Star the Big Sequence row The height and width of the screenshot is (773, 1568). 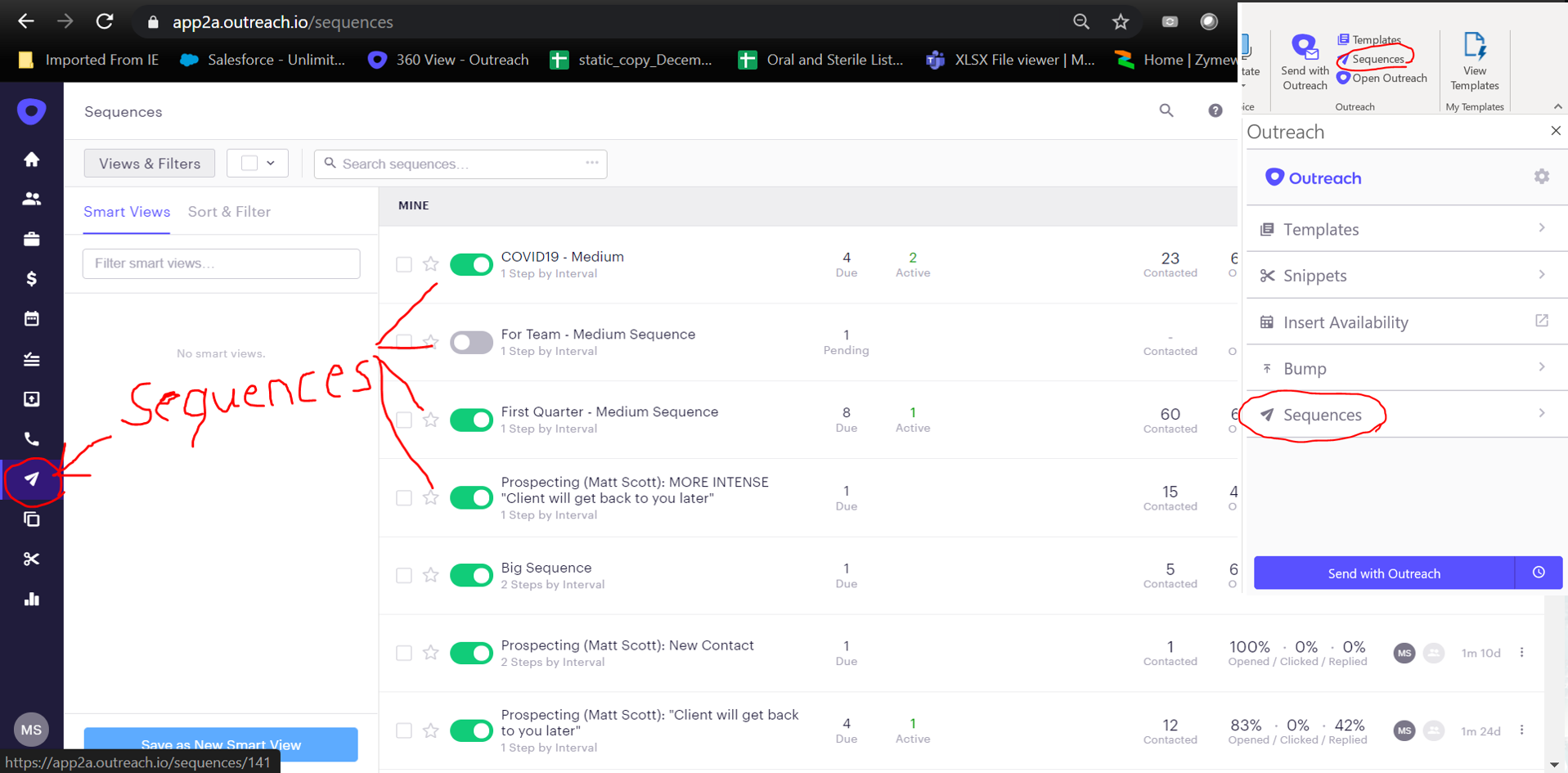pos(430,575)
